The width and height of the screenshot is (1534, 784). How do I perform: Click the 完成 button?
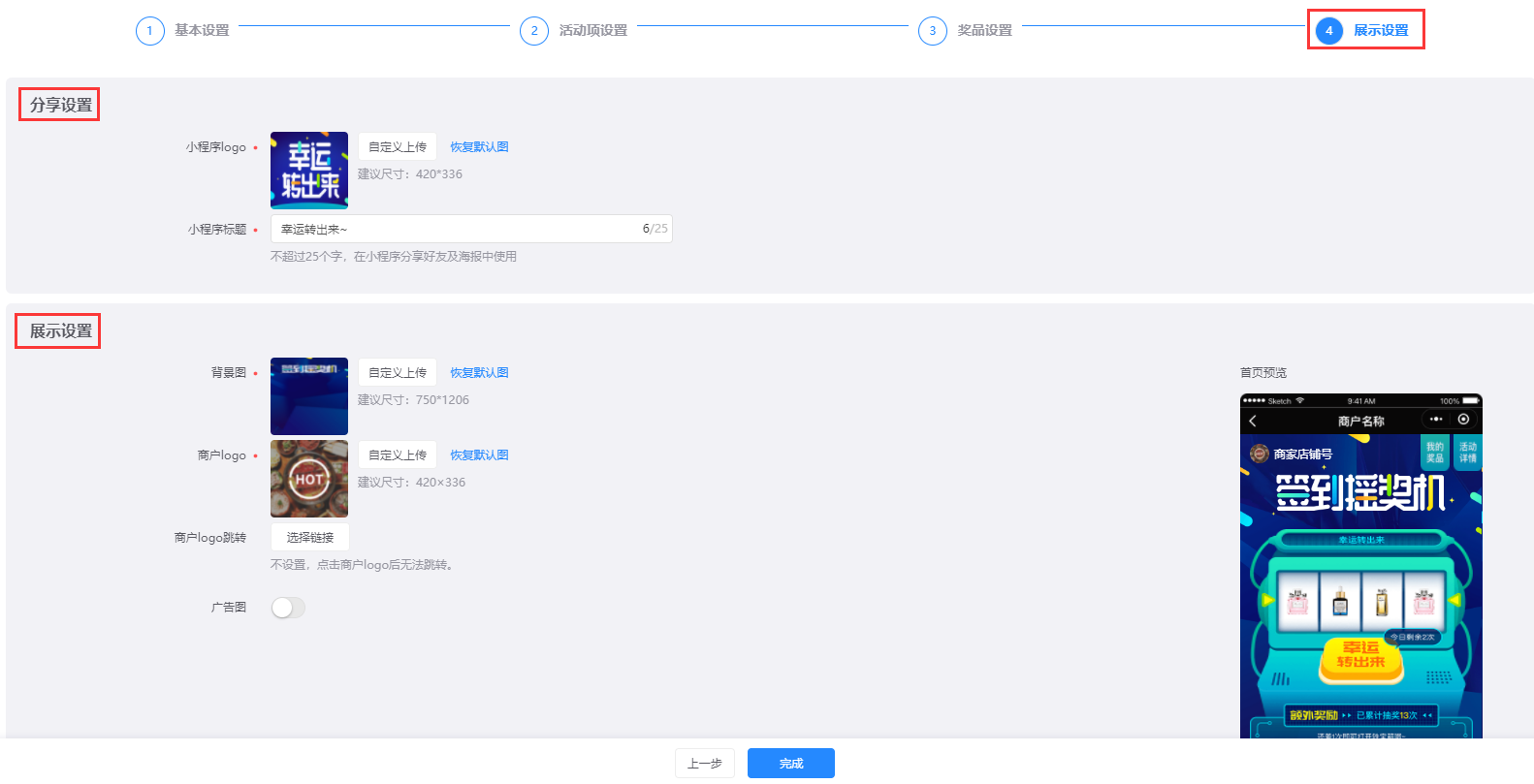(790, 764)
